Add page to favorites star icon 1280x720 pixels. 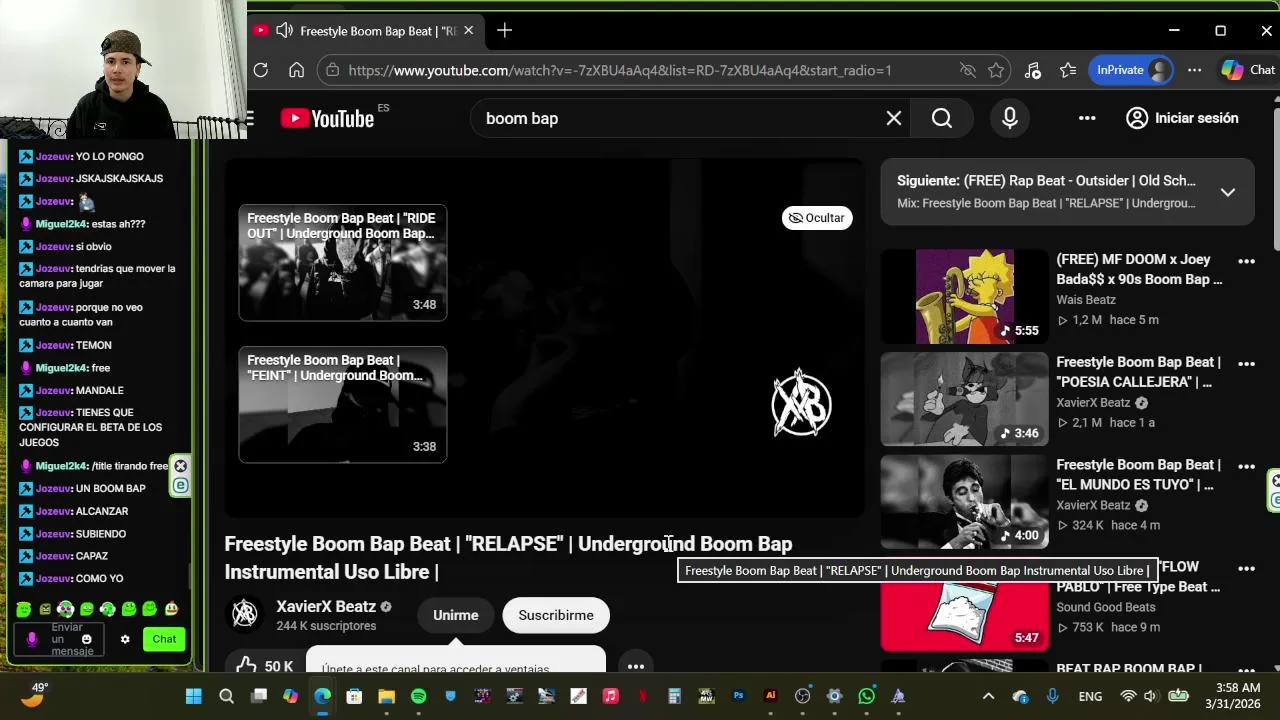996,70
